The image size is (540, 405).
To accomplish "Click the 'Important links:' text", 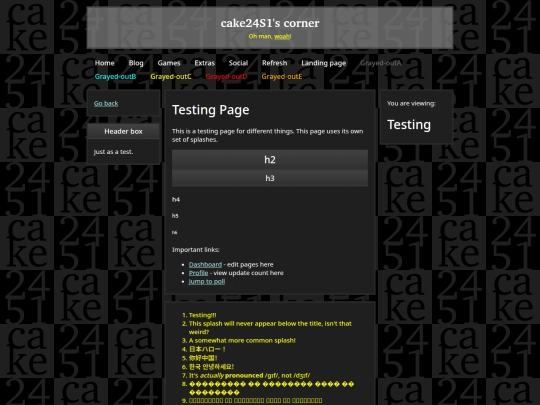I will click(x=196, y=250).
